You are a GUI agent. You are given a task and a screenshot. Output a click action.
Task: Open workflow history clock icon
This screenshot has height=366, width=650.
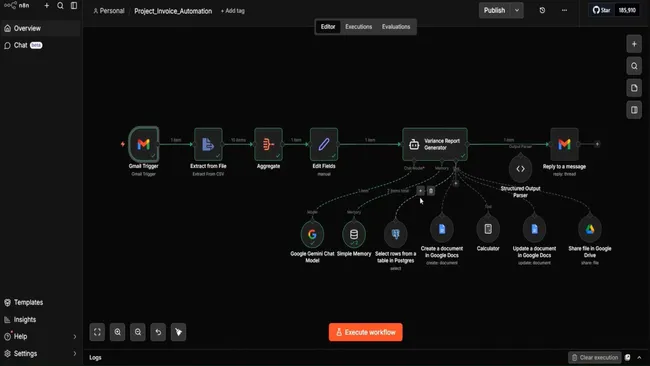tap(542, 10)
